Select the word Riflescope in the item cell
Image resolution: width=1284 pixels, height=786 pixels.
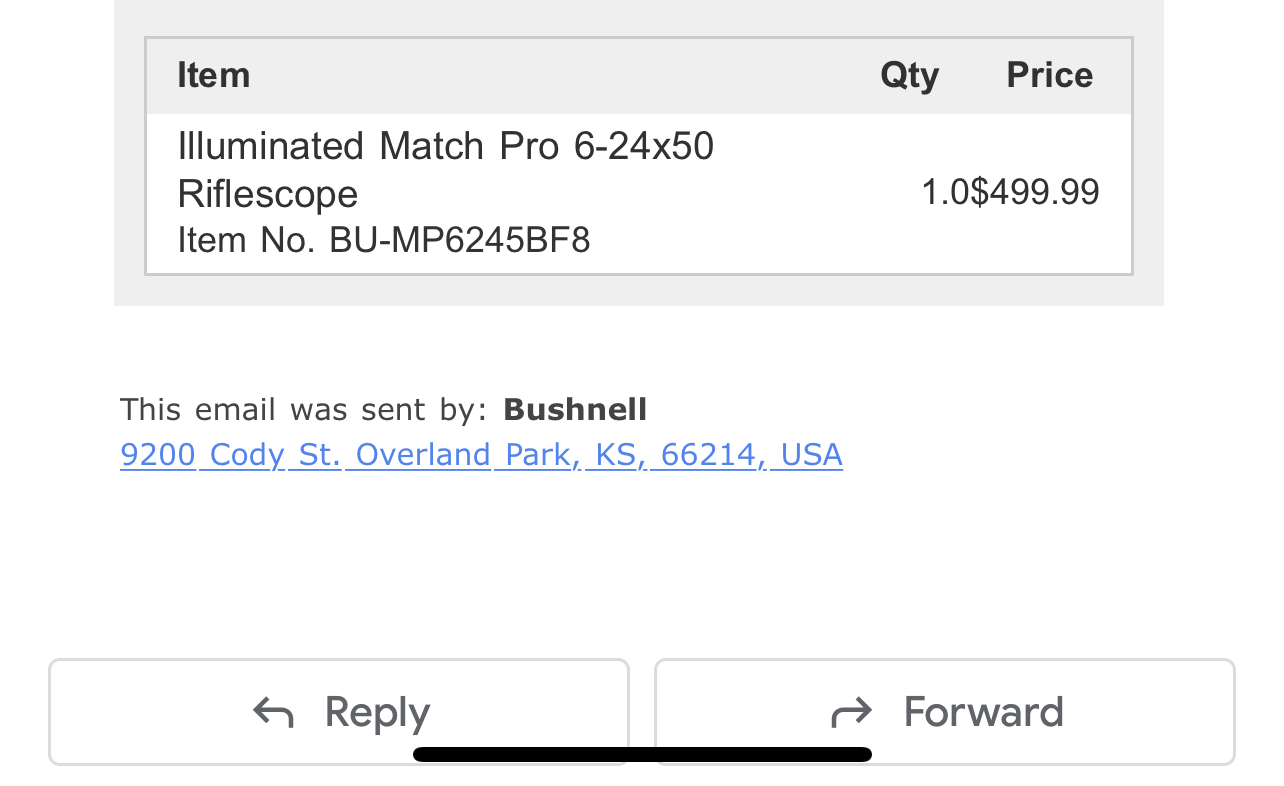tap(267, 194)
